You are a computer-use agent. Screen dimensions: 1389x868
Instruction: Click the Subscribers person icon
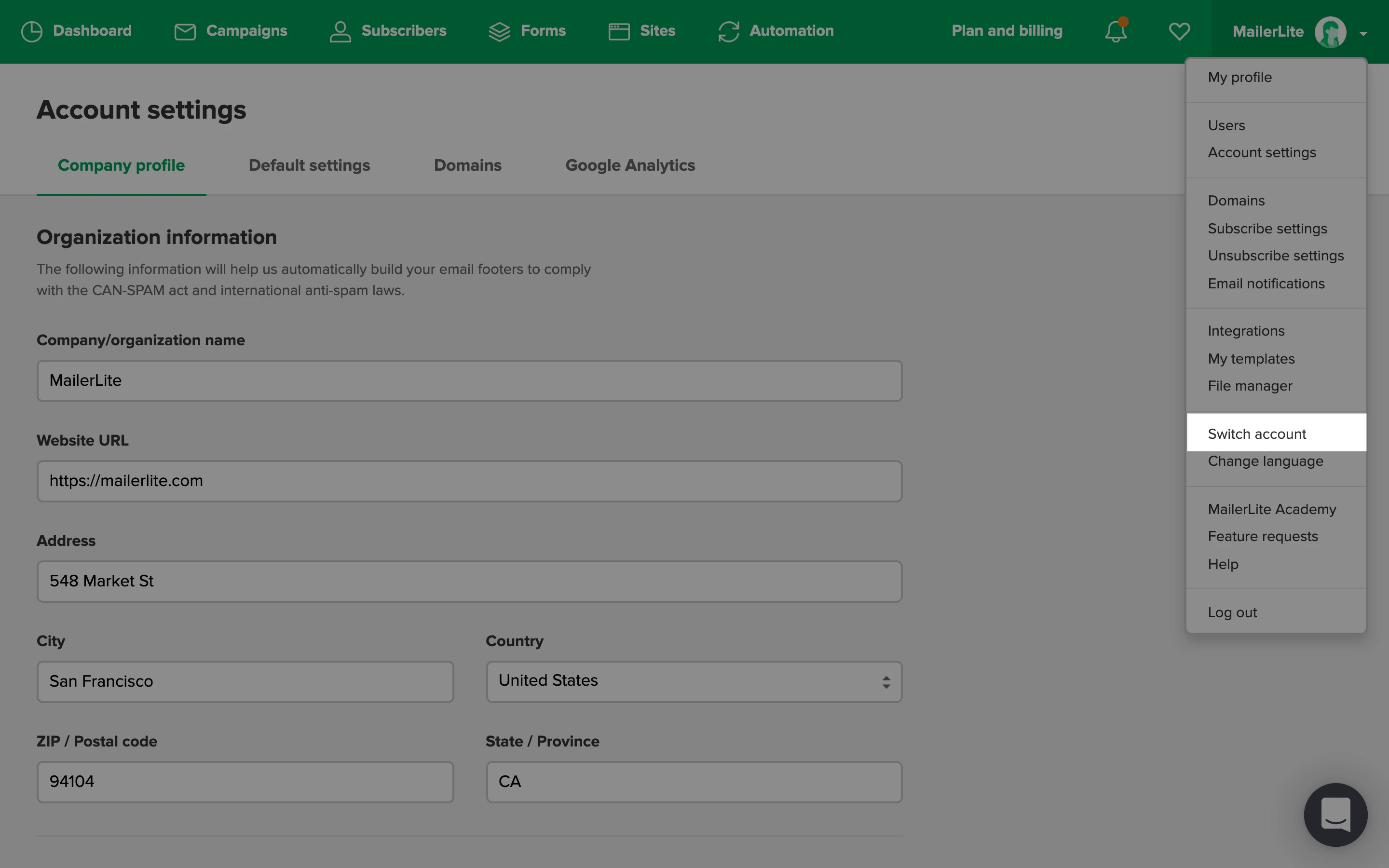(x=340, y=31)
